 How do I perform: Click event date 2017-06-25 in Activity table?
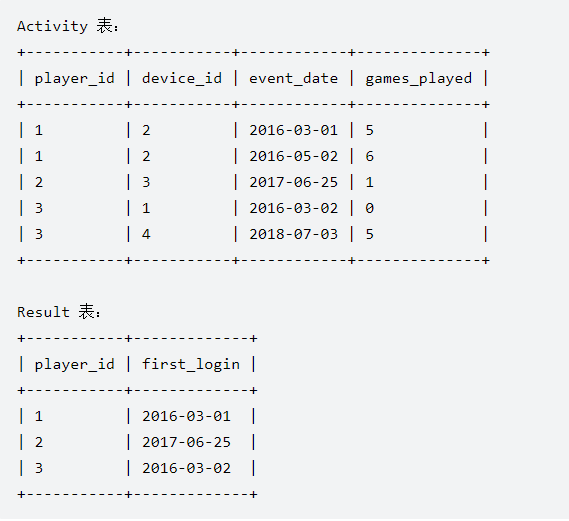click(x=294, y=182)
